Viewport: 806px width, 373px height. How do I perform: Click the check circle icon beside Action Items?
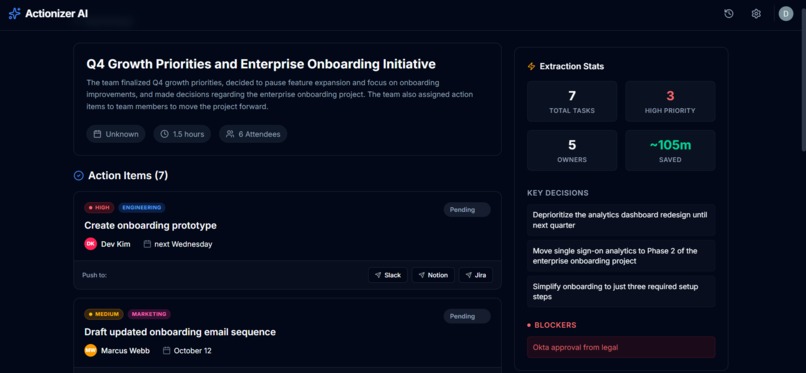pos(79,176)
